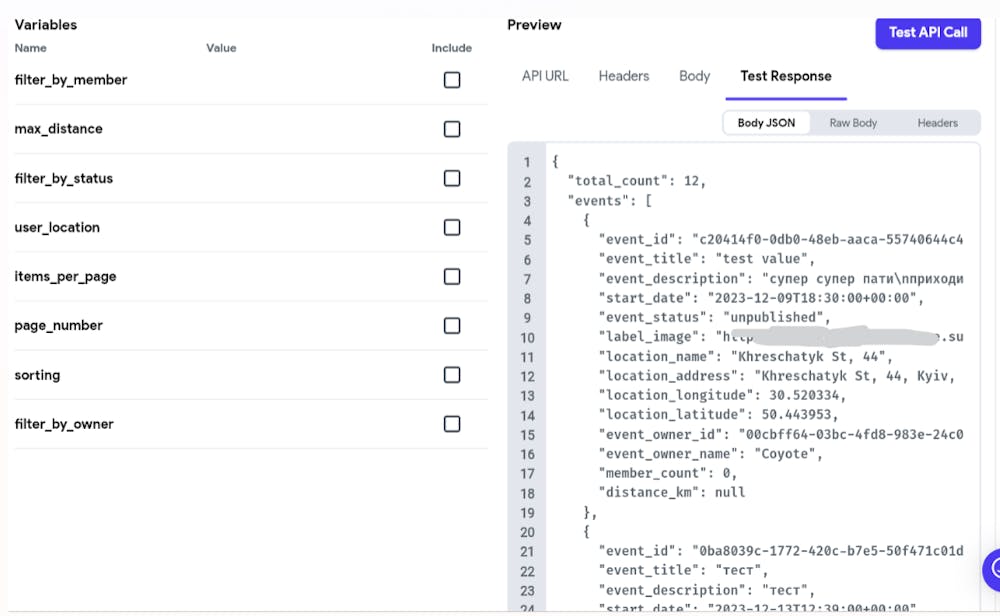Enable the sorting variable checkbox
The image size is (1000, 616).
click(x=451, y=374)
